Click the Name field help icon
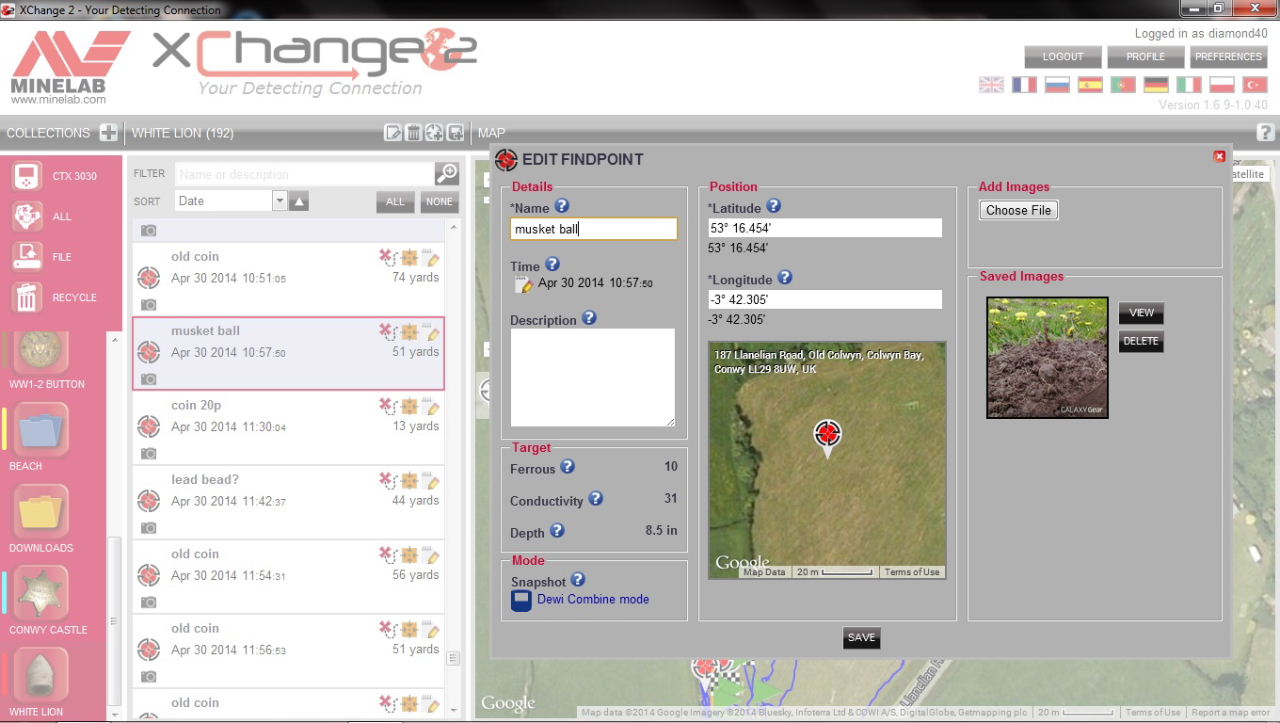The width and height of the screenshot is (1280, 723). (561, 206)
